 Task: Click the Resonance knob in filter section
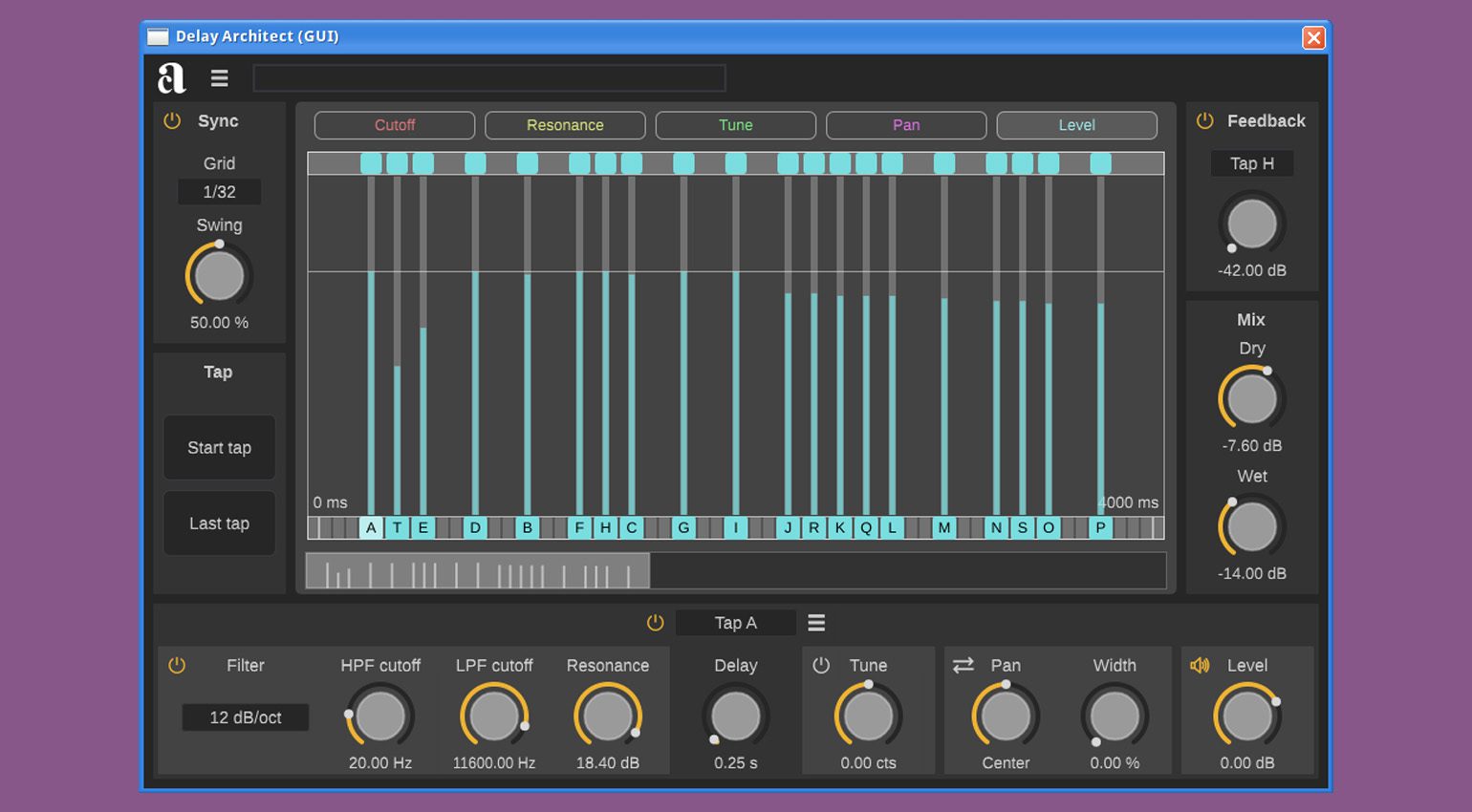[608, 716]
